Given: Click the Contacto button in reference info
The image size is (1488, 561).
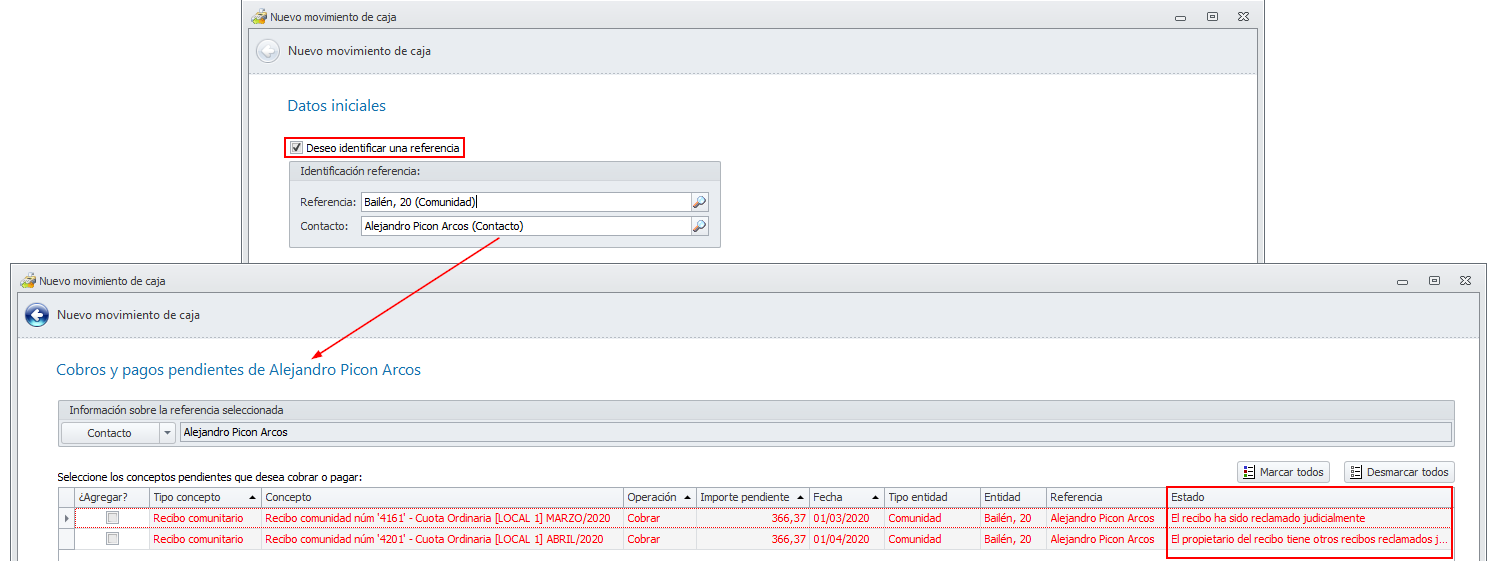Looking at the screenshot, I should (x=110, y=433).
